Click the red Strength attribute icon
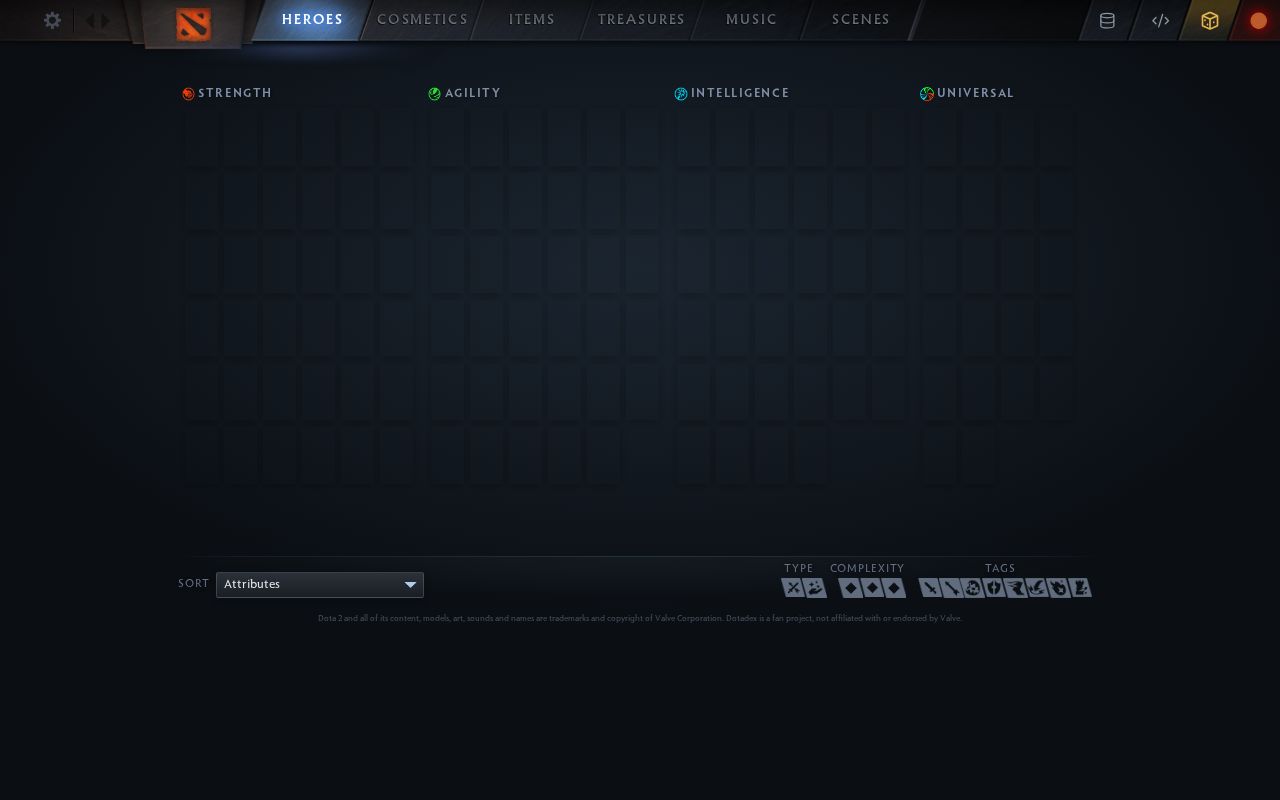This screenshot has height=800, width=1280. (188, 94)
